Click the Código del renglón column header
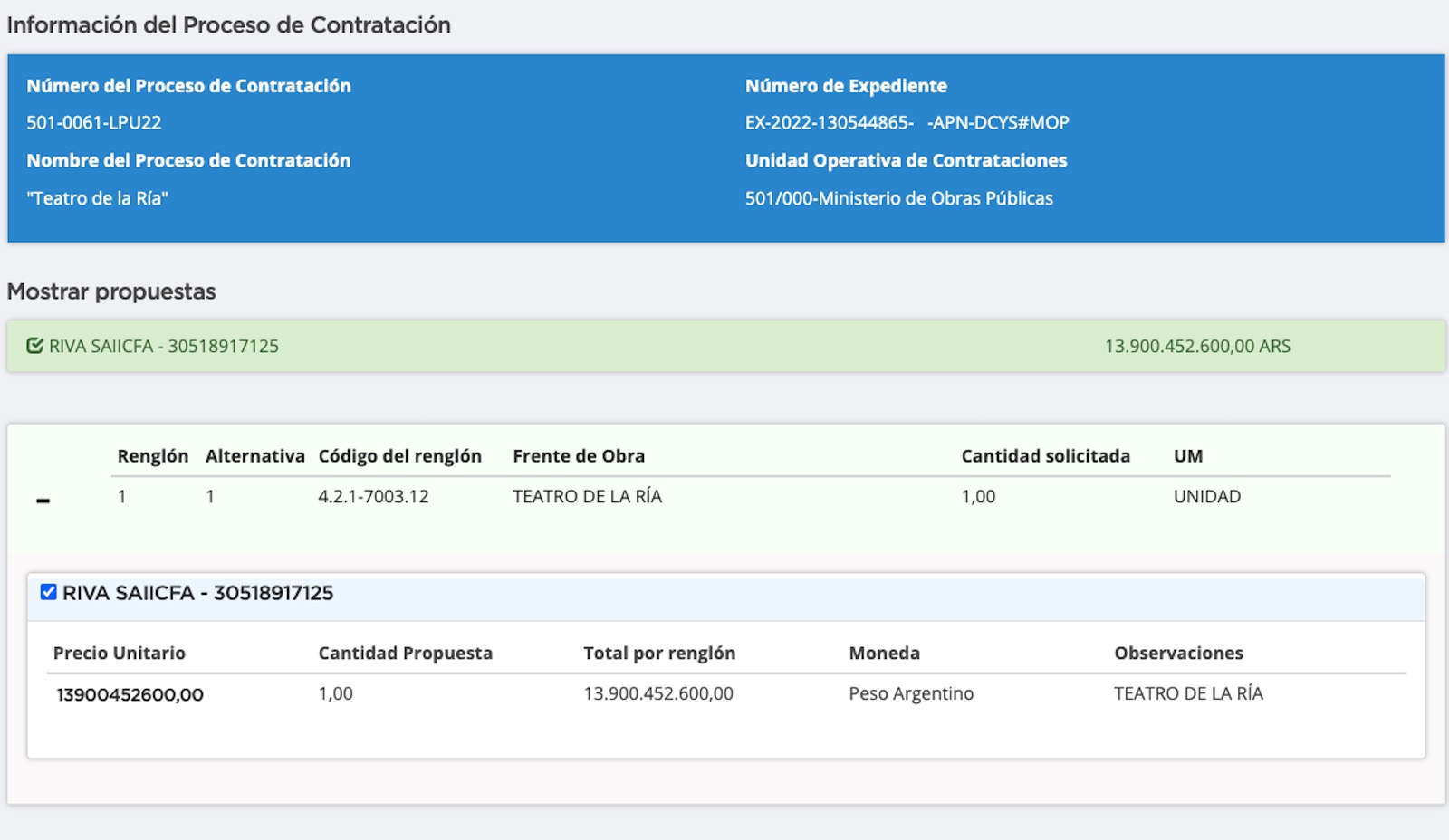Viewport: 1449px width, 840px height. (399, 456)
